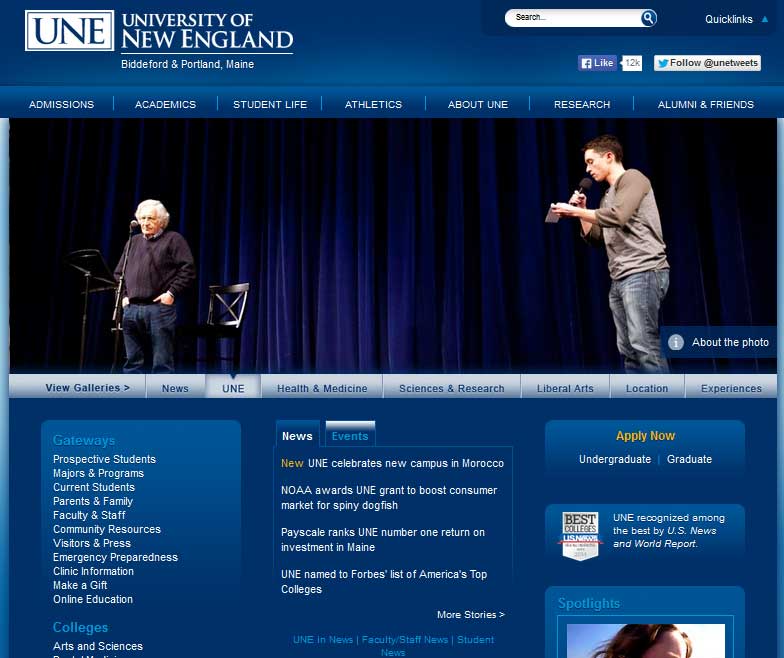Open Forbes America's Top Colleges story
This screenshot has width=784, height=658.
pyautogui.click(x=384, y=582)
